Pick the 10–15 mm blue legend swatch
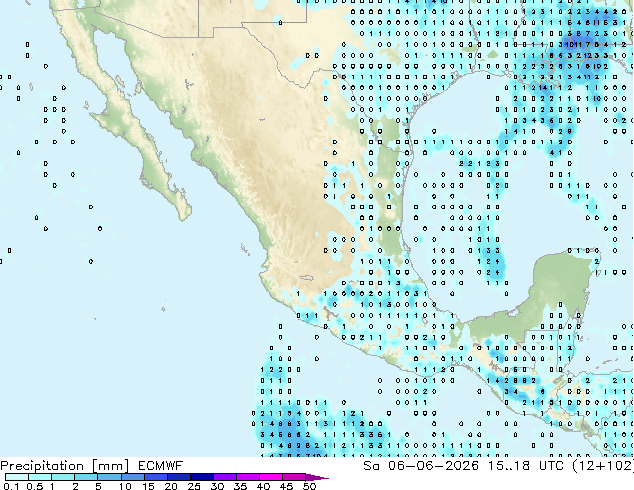The width and height of the screenshot is (634, 490). (132, 477)
